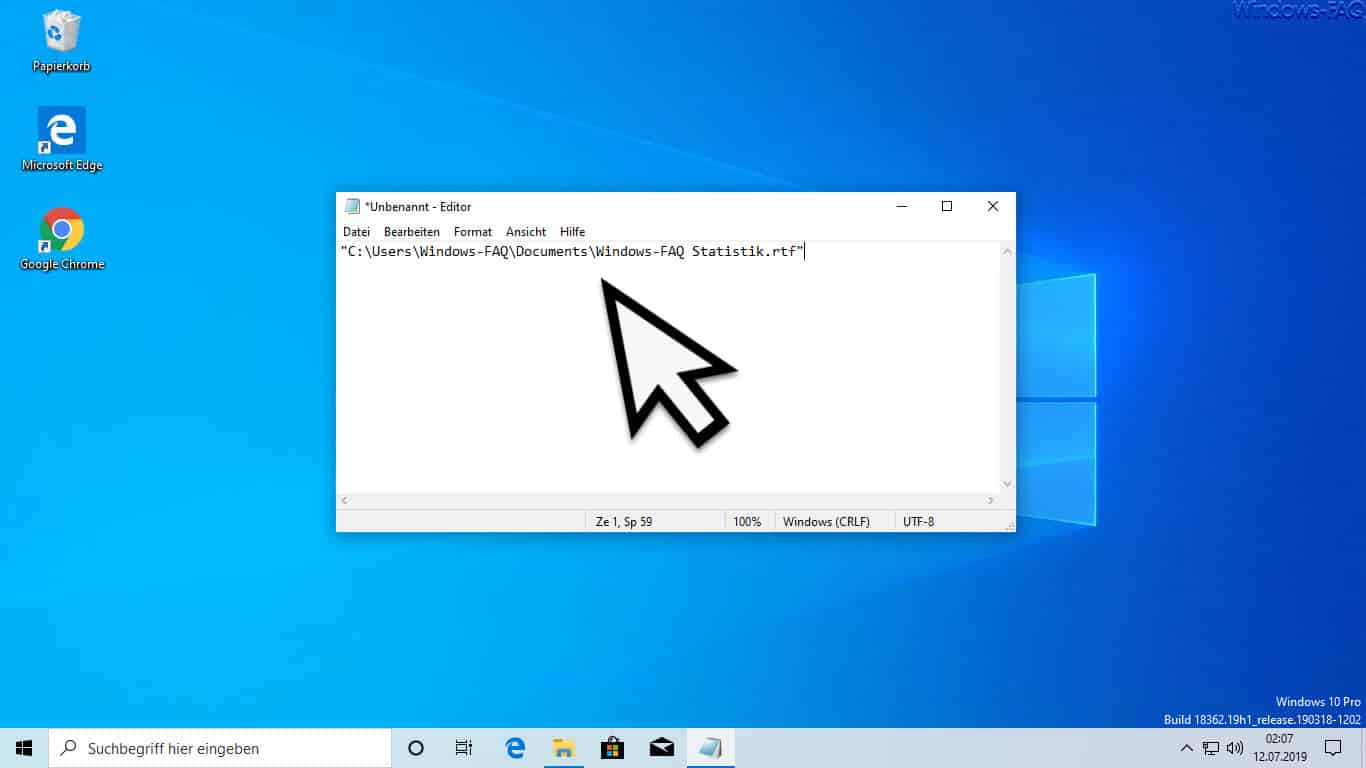Open the Windows Start menu
Image resolution: width=1366 pixels, height=768 pixels.
pyautogui.click(x=24, y=748)
